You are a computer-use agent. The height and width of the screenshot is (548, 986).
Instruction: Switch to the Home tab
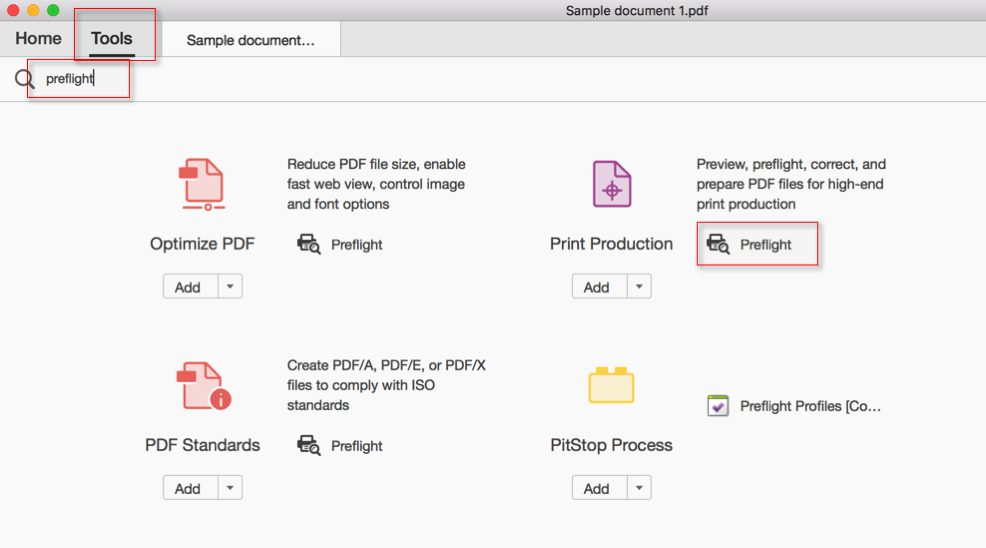coord(38,39)
